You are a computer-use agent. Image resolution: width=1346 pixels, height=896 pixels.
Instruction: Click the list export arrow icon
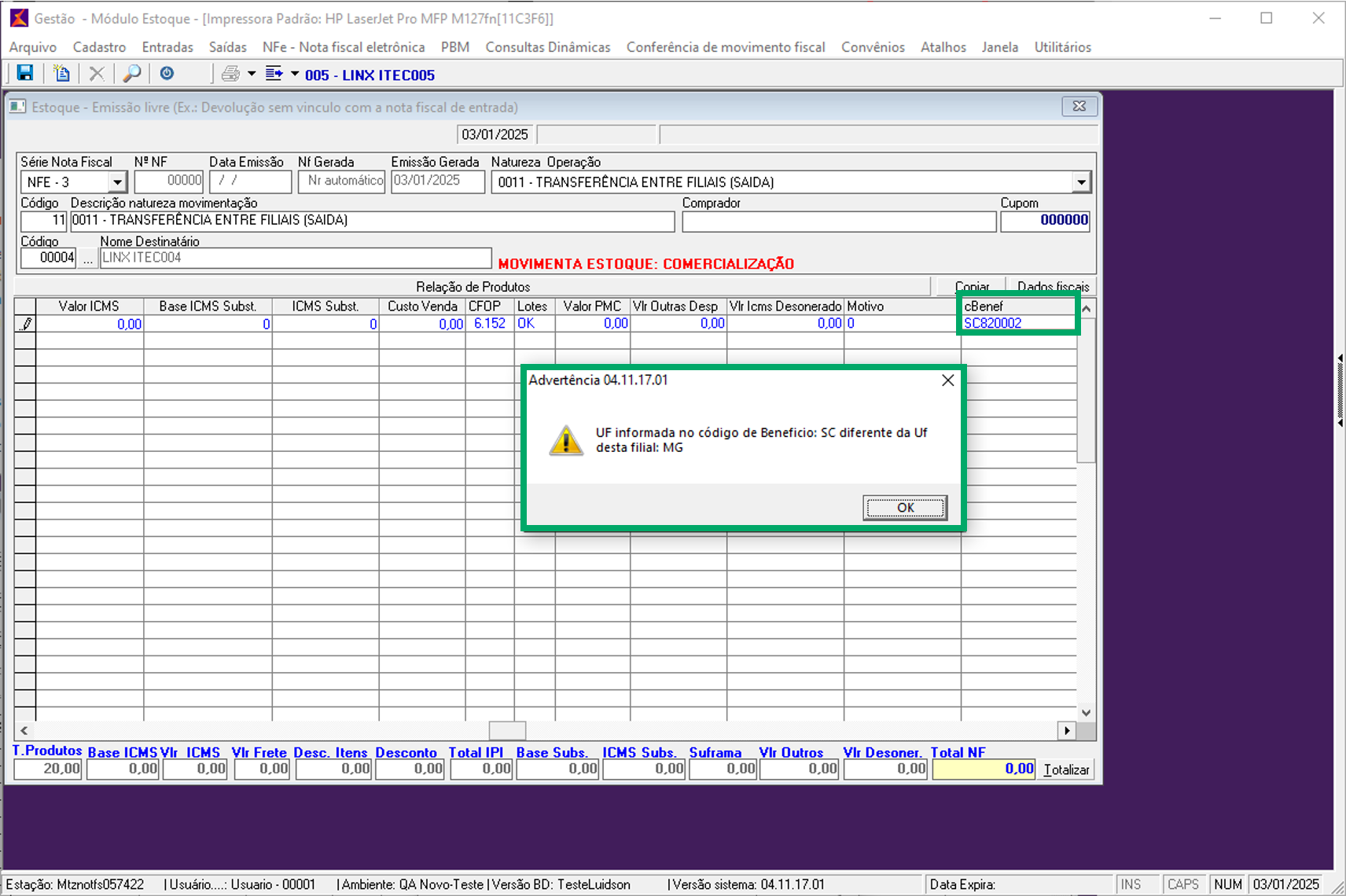tap(274, 74)
